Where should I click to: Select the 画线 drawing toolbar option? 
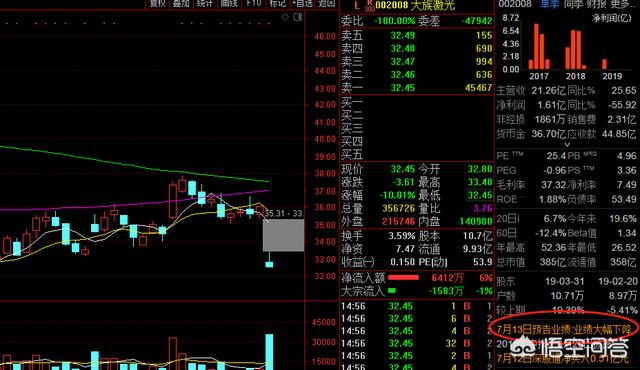(x=229, y=4)
